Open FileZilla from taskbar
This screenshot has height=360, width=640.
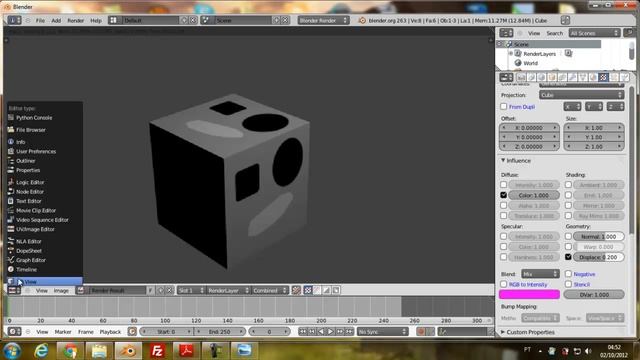click(x=157, y=350)
